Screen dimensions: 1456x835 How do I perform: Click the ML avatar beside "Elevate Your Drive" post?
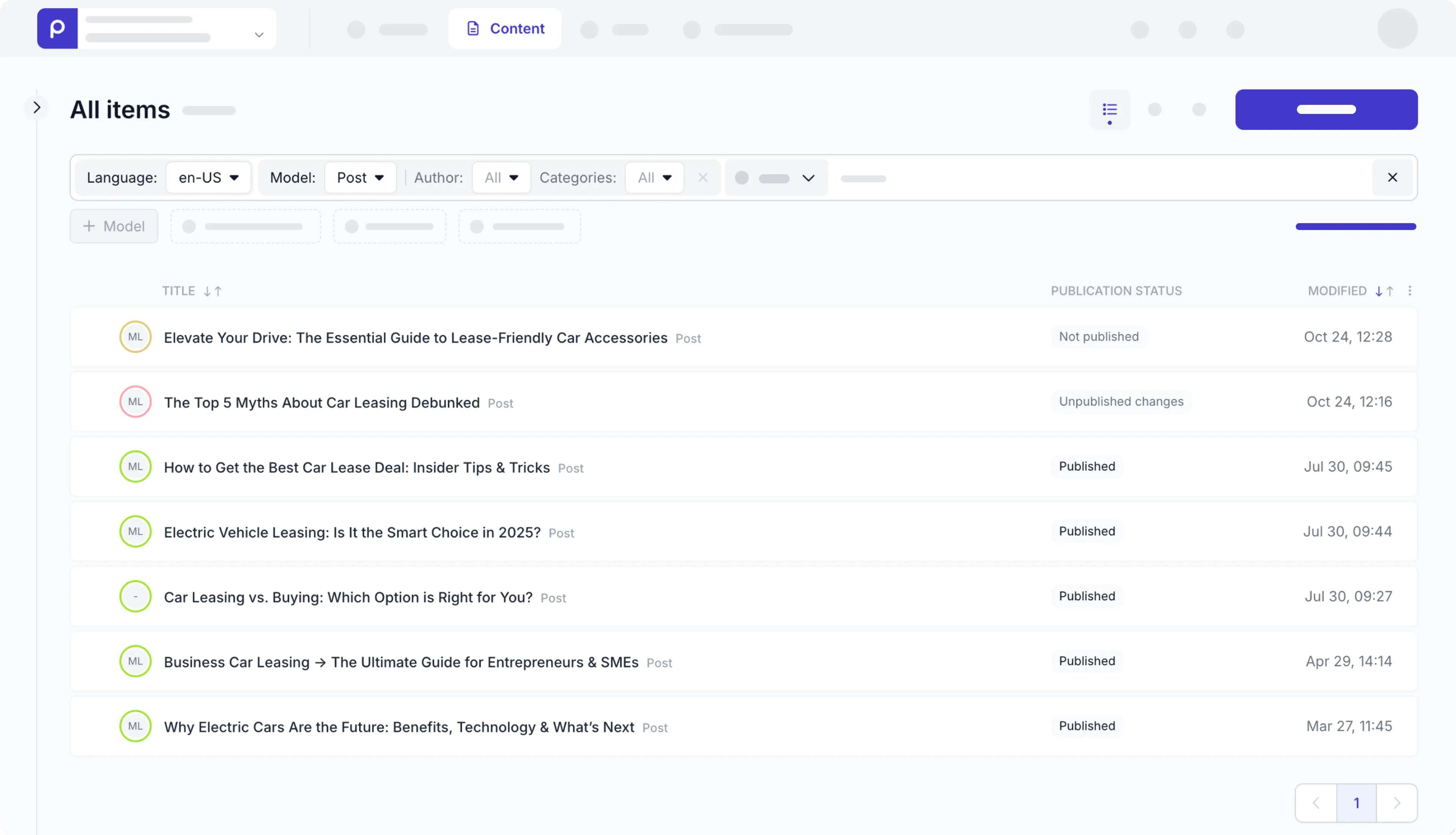pyautogui.click(x=135, y=337)
